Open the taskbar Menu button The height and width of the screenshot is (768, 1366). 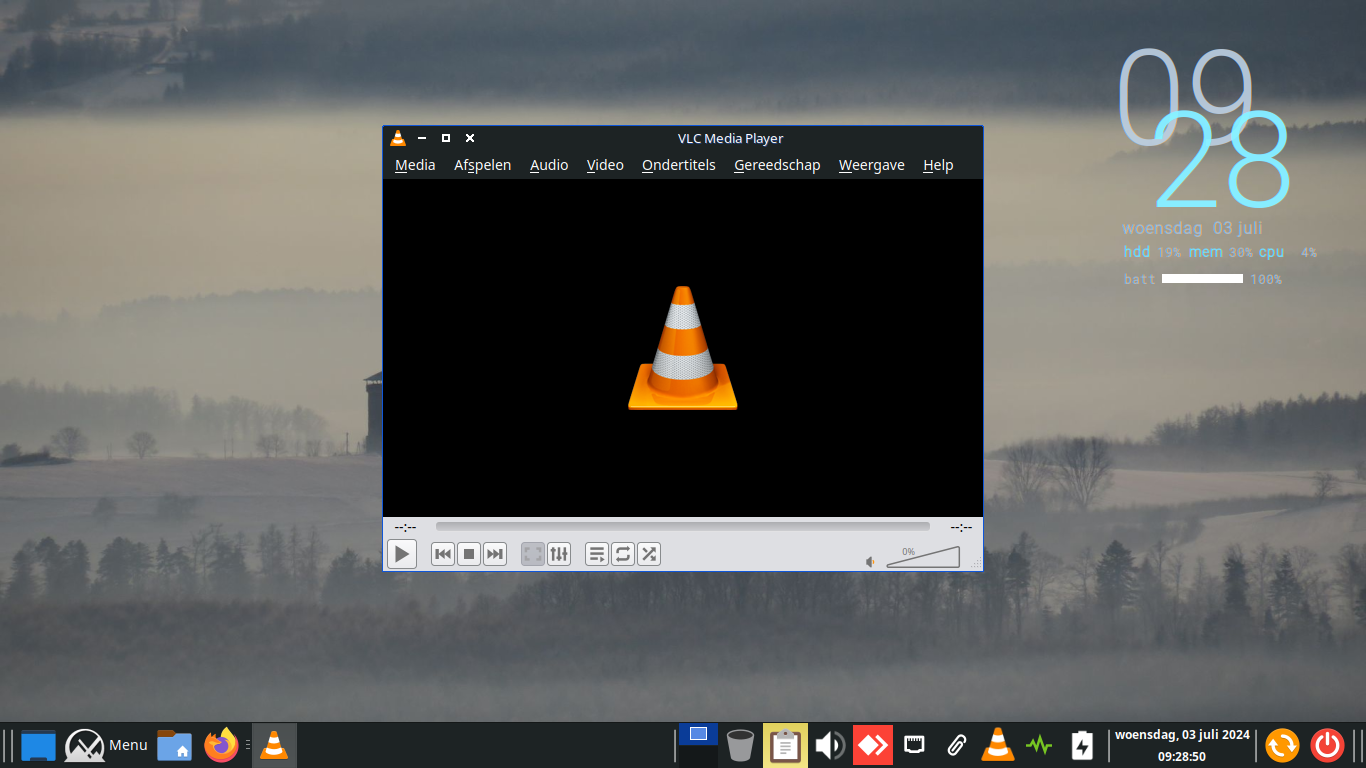tap(107, 745)
